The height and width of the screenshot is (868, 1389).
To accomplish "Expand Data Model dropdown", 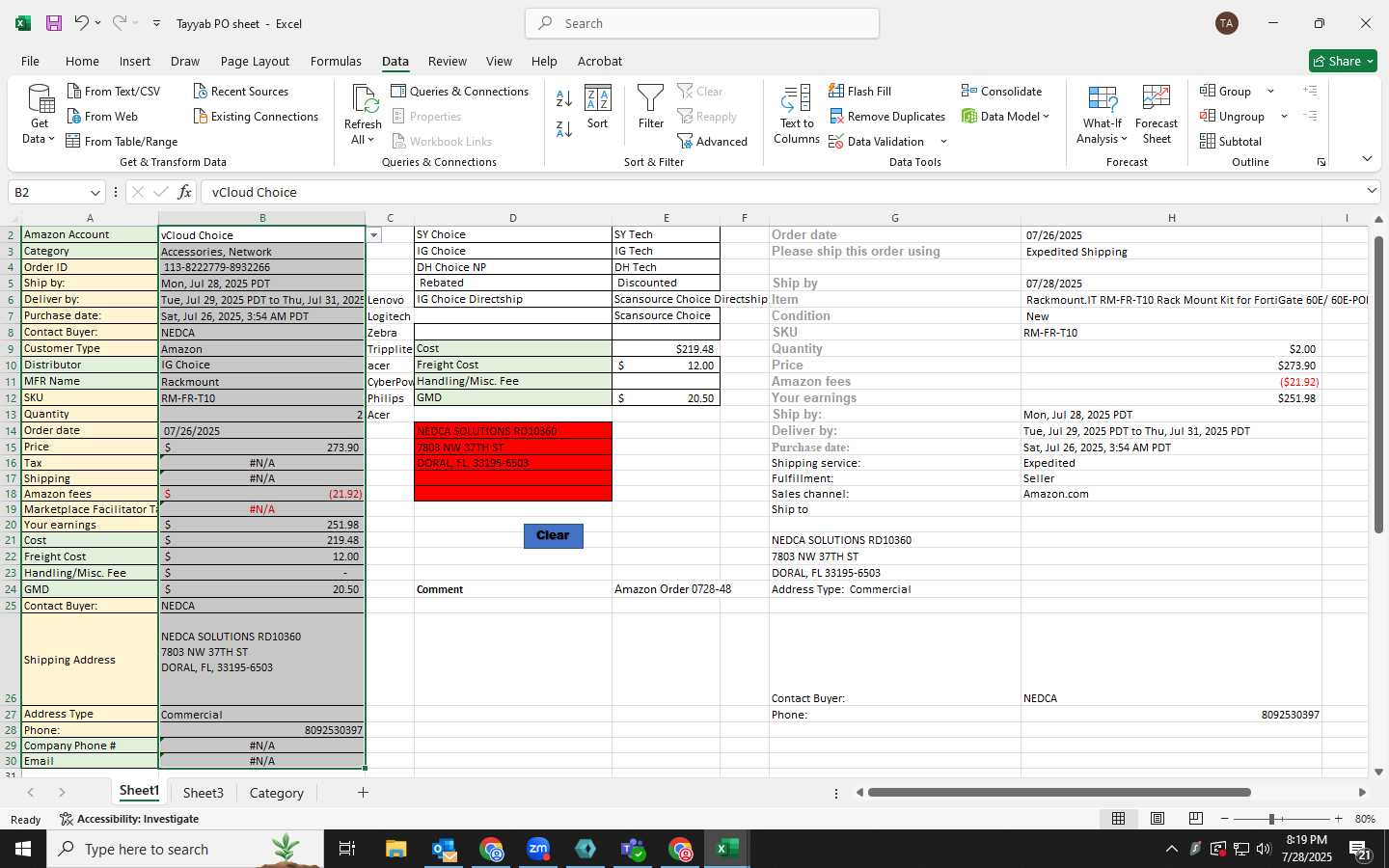I will pos(1046,117).
